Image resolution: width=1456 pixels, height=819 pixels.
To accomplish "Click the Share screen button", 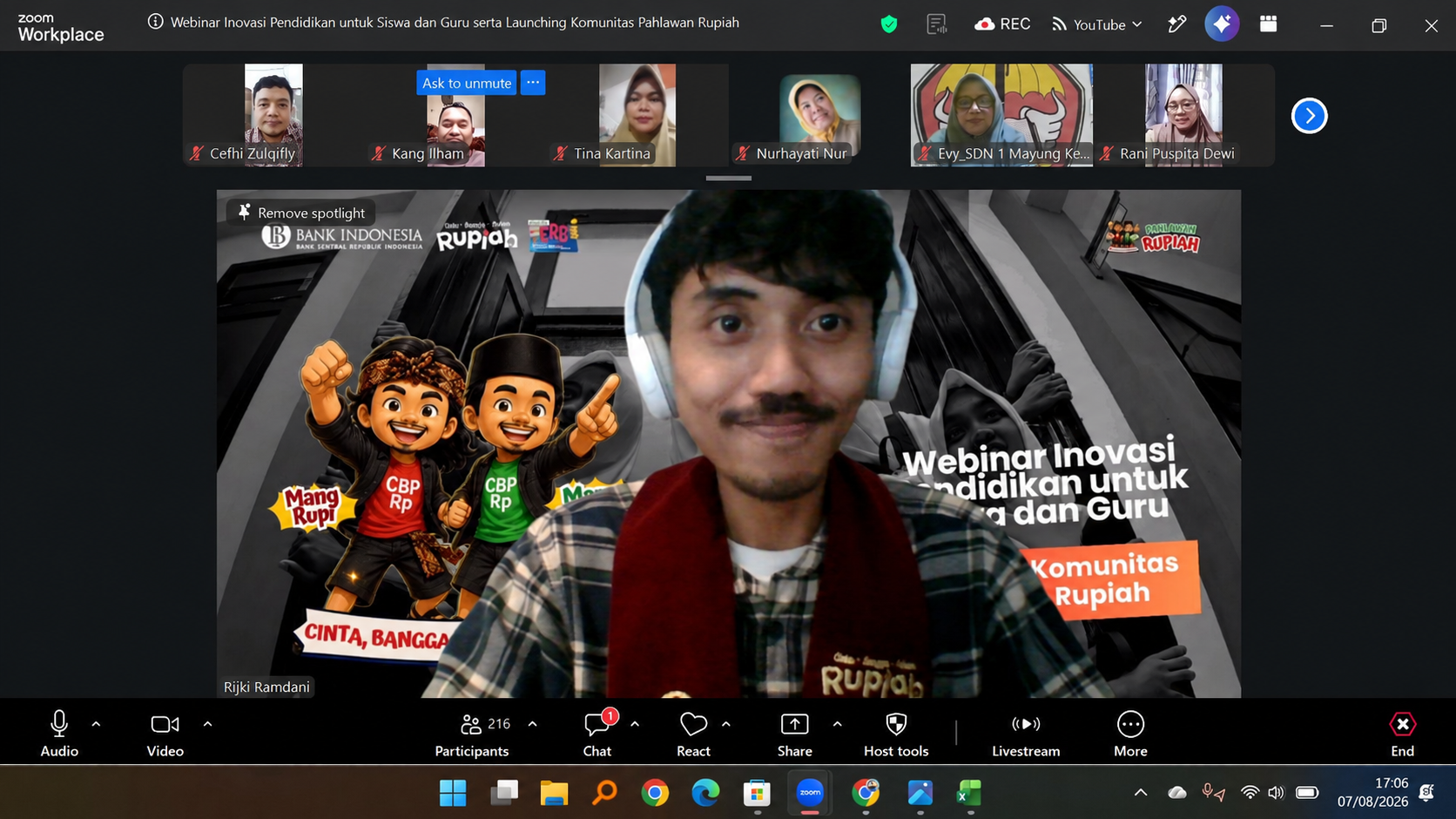I will [794, 734].
